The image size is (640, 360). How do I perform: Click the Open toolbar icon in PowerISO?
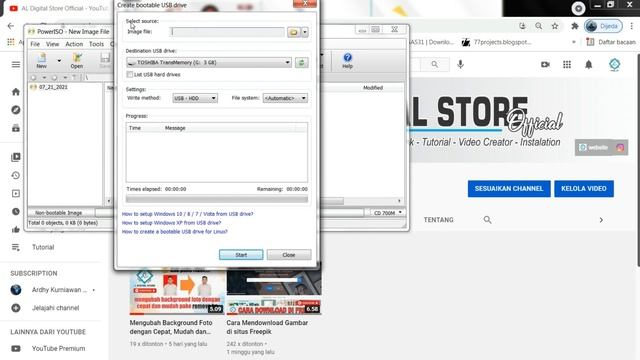[x=77, y=60]
